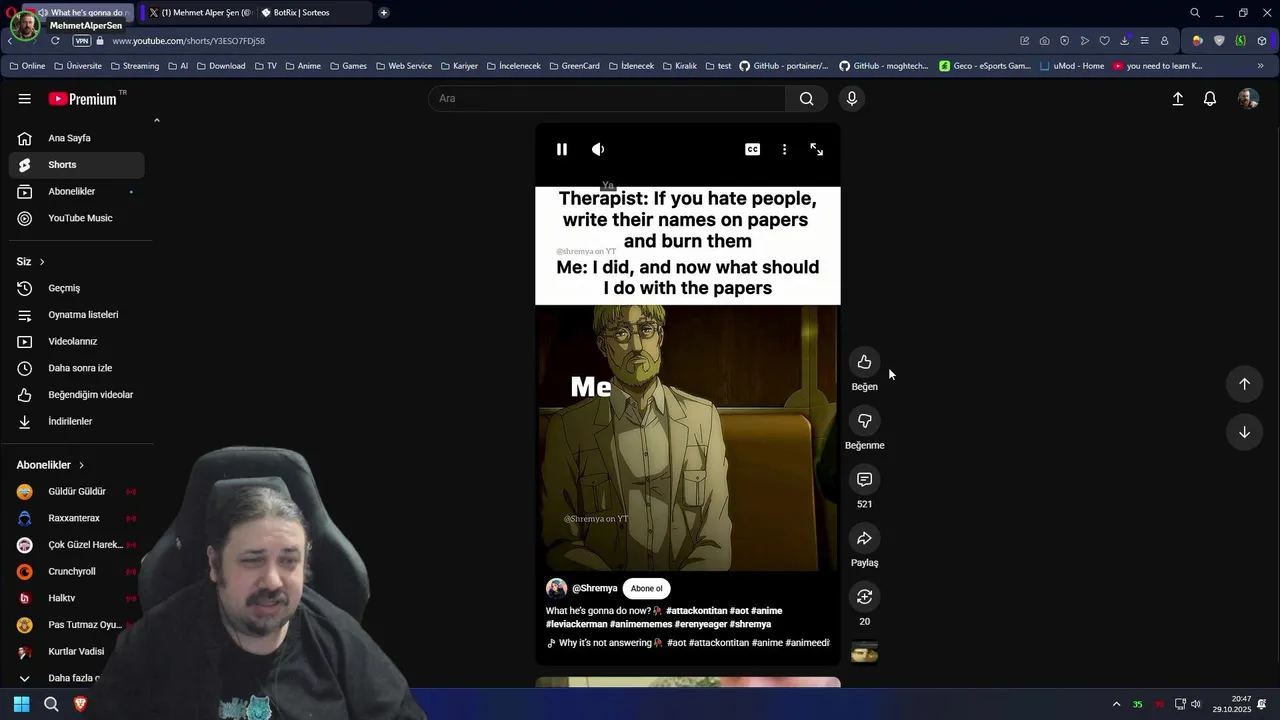Open Raxxanterax subscription channel
Viewport: 1280px width, 720px height.
tap(76, 518)
